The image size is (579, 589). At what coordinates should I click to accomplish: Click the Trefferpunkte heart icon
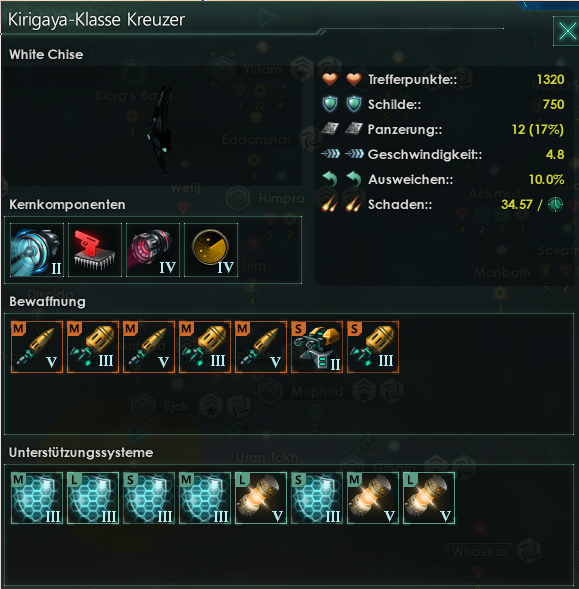click(330, 79)
